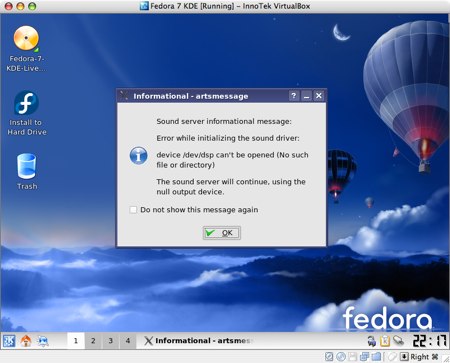Click the VirtualBox optical disc indicator
The width and height of the screenshot is (450, 363).
click(x=341, y=357)
